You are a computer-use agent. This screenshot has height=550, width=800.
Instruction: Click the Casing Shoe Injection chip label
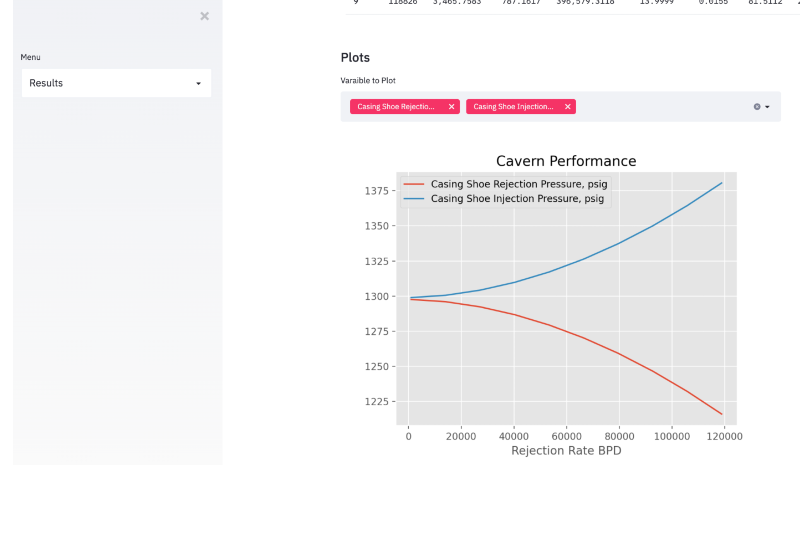512,107
